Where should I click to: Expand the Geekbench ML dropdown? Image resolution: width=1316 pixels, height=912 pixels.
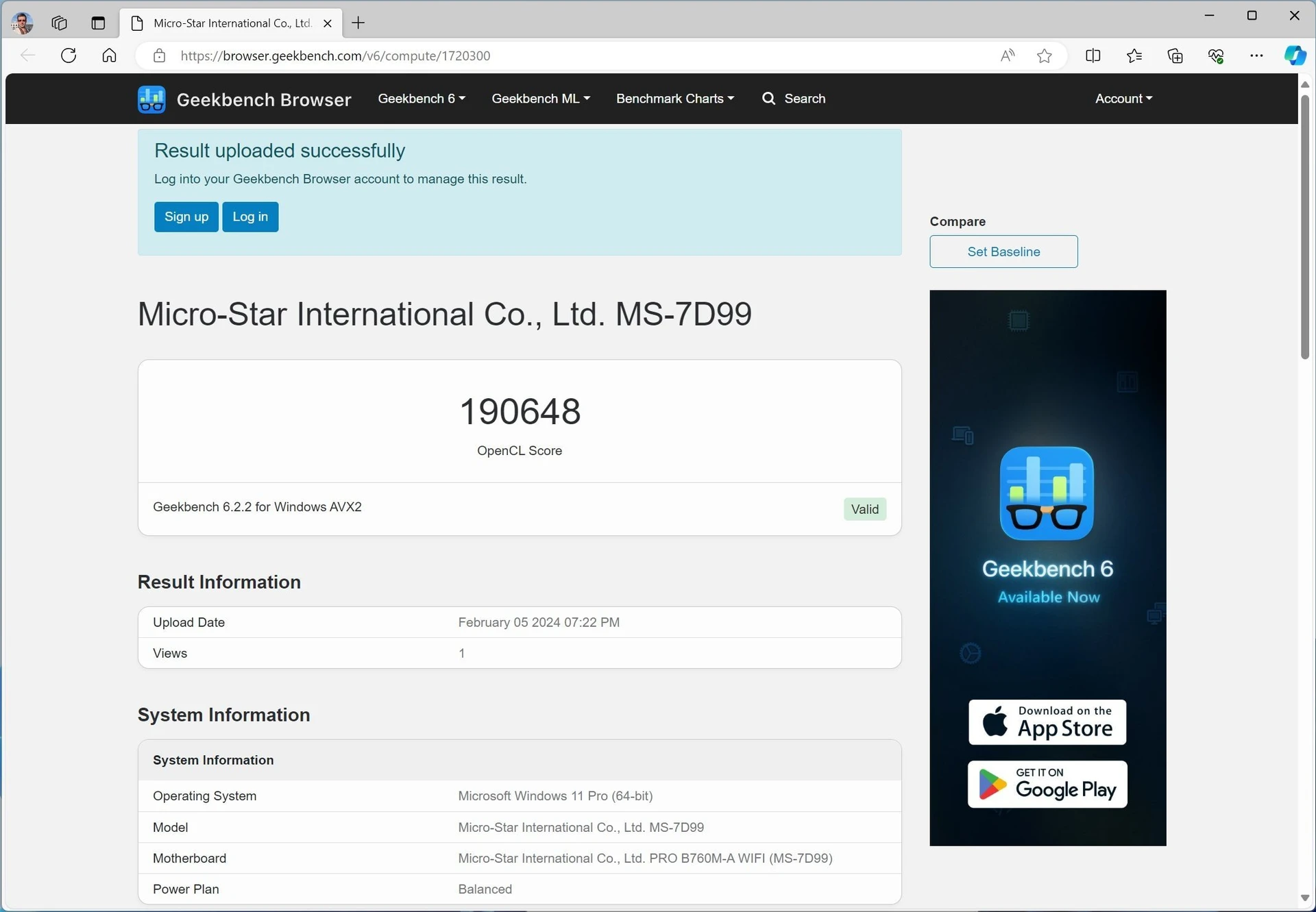pos(541,99)
